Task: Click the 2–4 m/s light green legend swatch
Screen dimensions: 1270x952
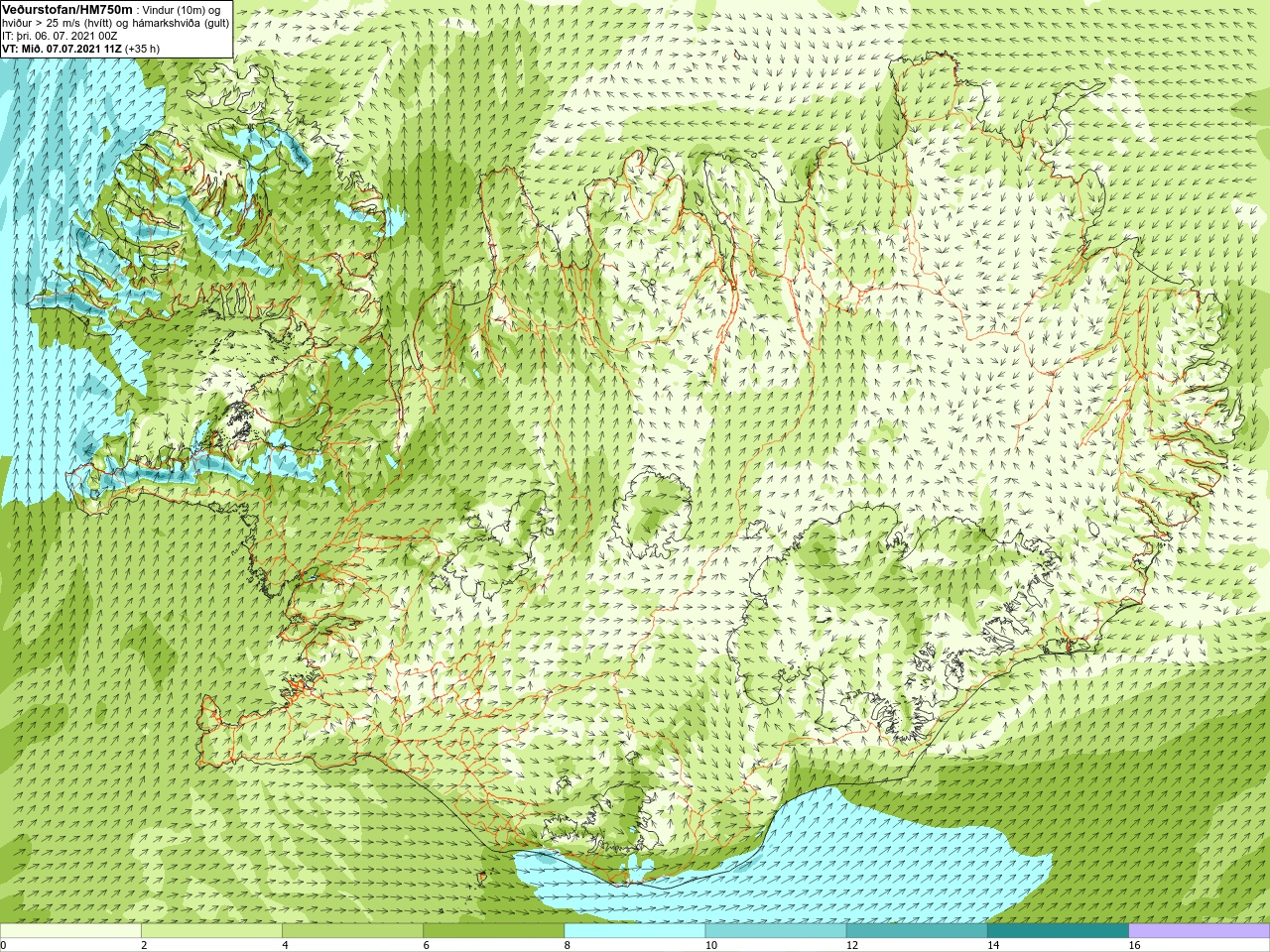Action: point(211,931)
